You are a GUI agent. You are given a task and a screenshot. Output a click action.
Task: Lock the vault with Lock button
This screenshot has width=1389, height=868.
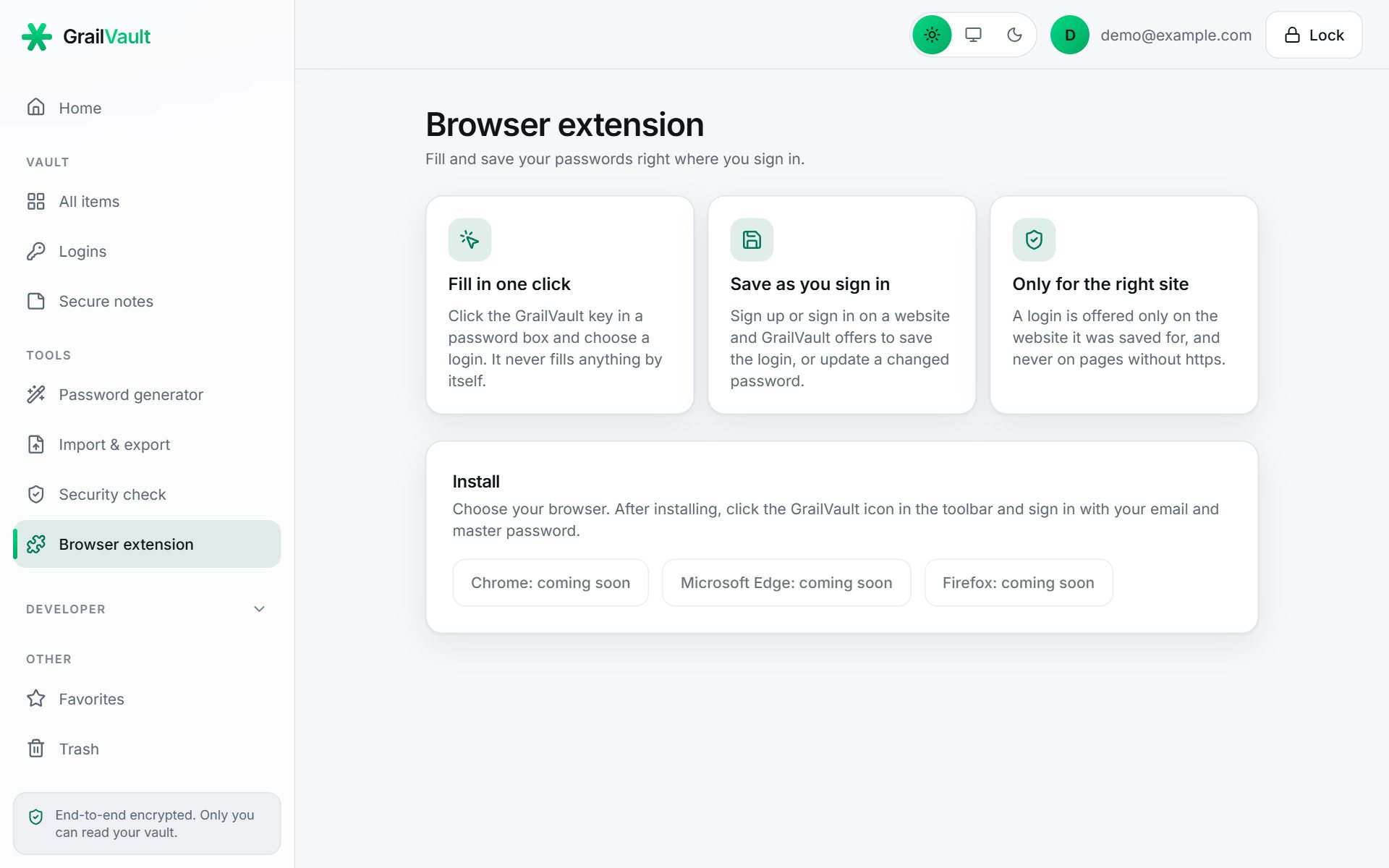point(1314,35)
